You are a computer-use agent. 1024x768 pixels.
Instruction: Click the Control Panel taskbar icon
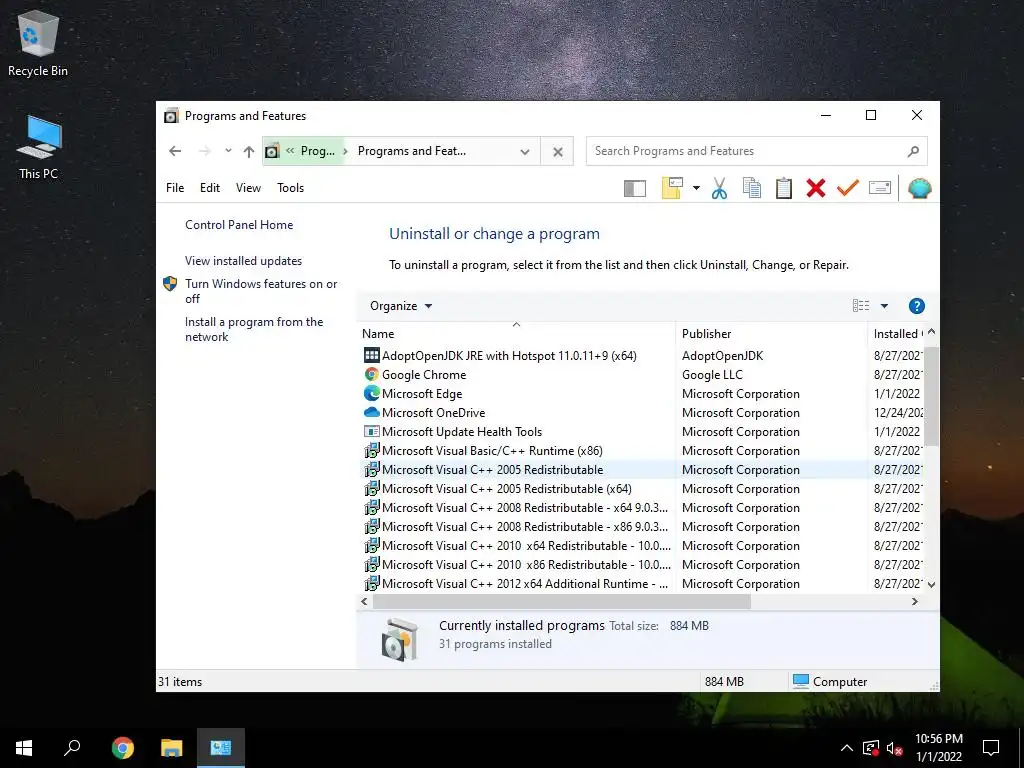tap(221, 748)
